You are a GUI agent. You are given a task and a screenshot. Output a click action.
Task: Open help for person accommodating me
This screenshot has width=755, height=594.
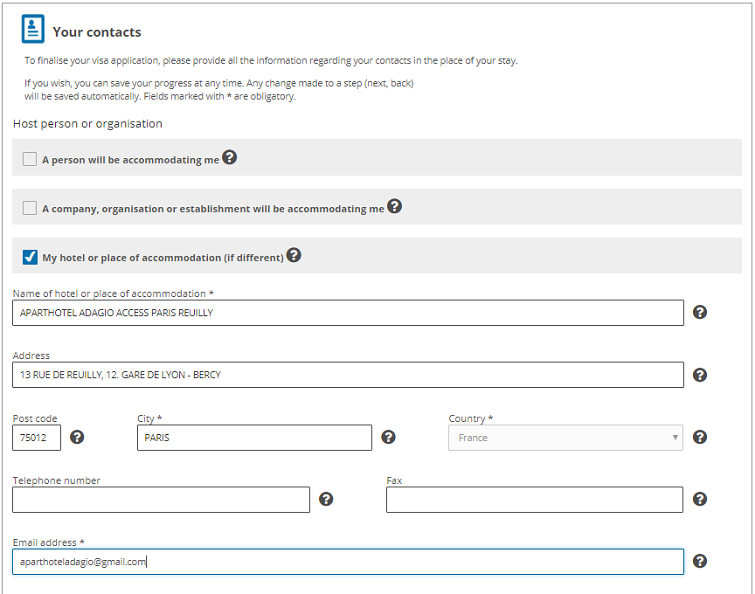tap(229, 158)
